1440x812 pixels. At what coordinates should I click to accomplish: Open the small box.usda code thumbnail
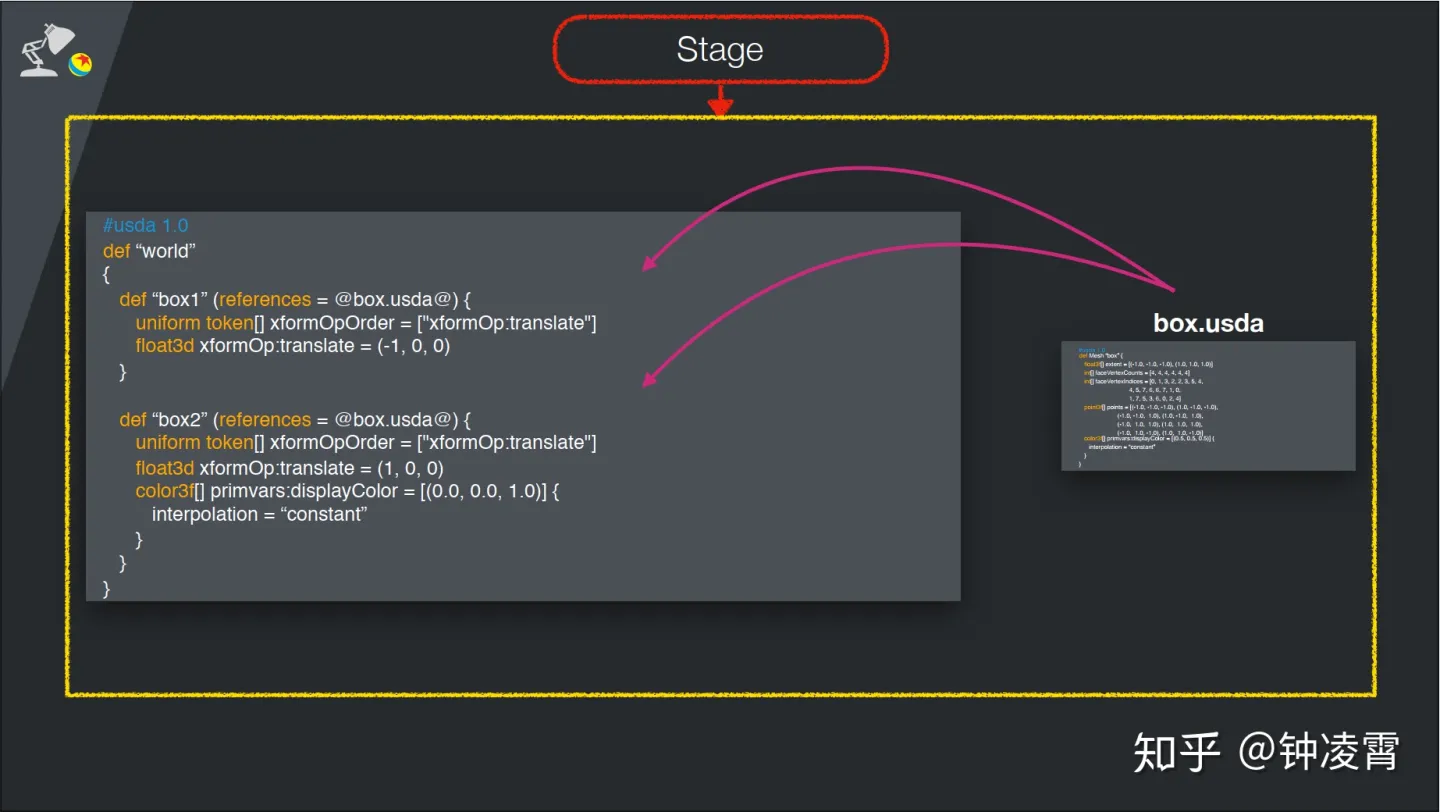[x=1208, y=405]
